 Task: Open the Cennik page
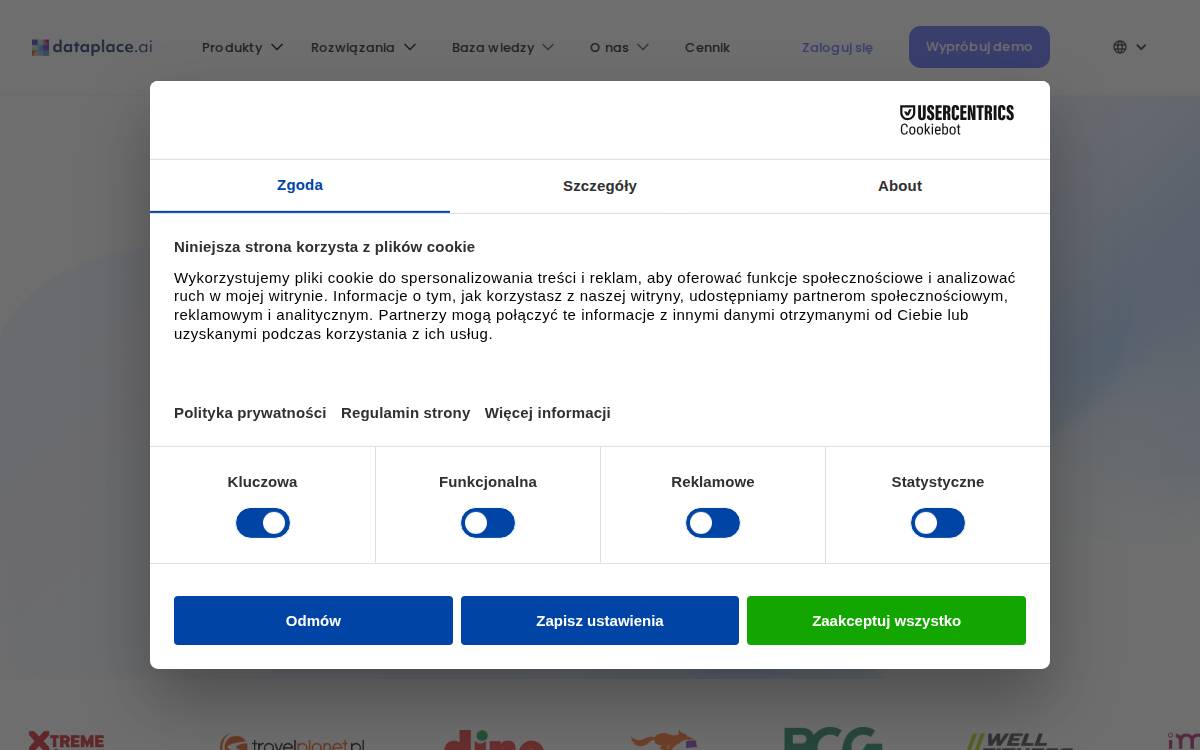click(x=707, y=47)
